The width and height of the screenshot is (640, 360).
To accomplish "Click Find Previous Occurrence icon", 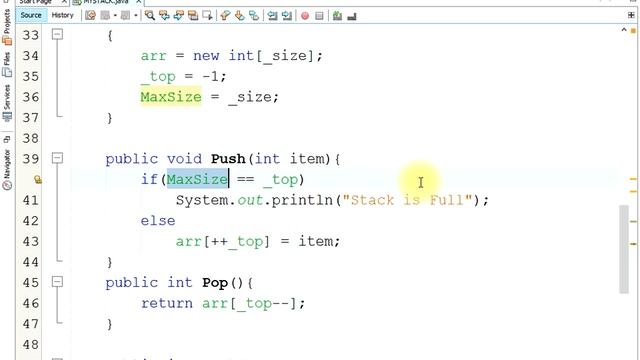I will (x=164, y=16).
